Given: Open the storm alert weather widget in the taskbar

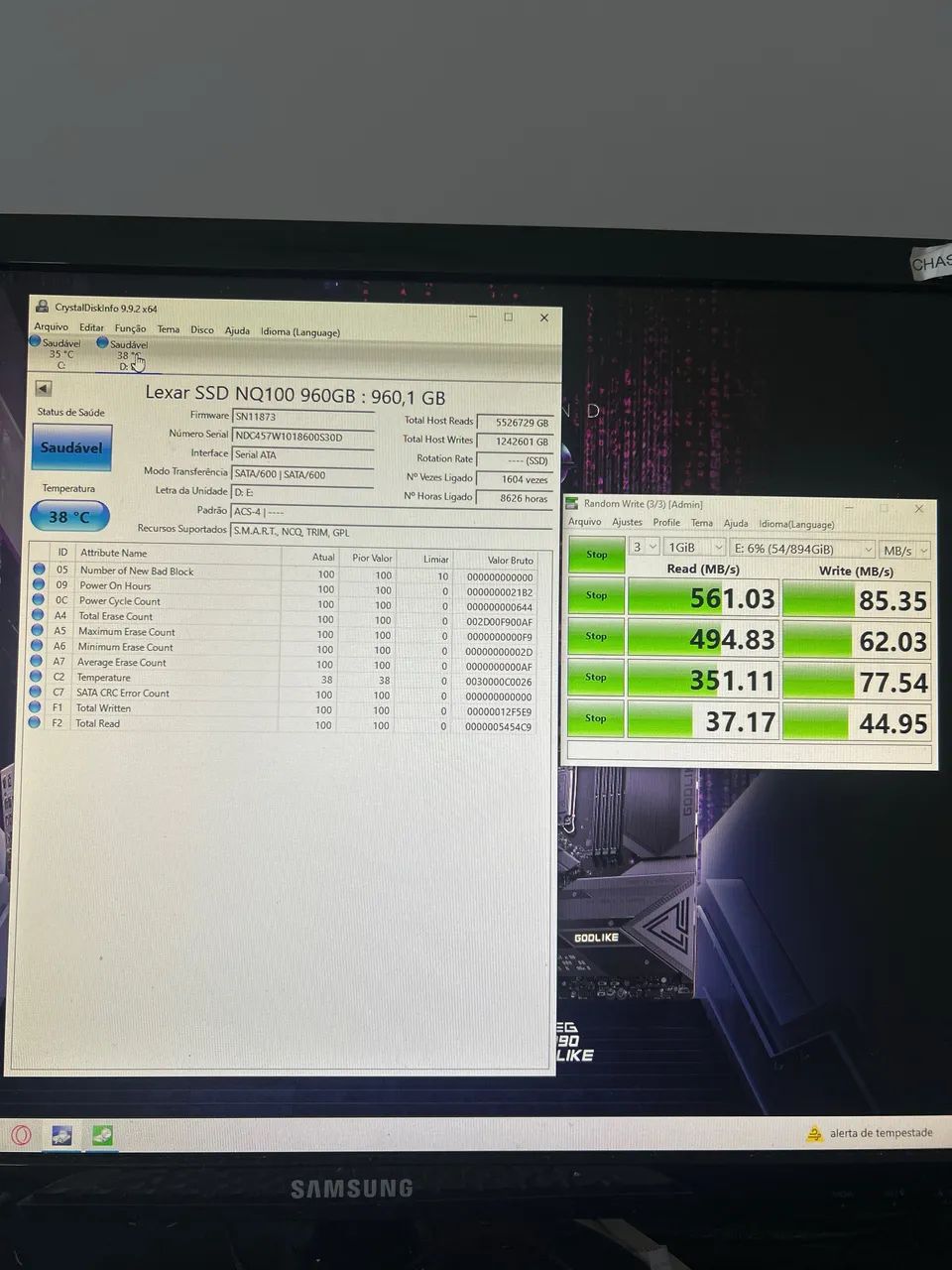Looking at the screenshot, I should (x=870, y=1133).
